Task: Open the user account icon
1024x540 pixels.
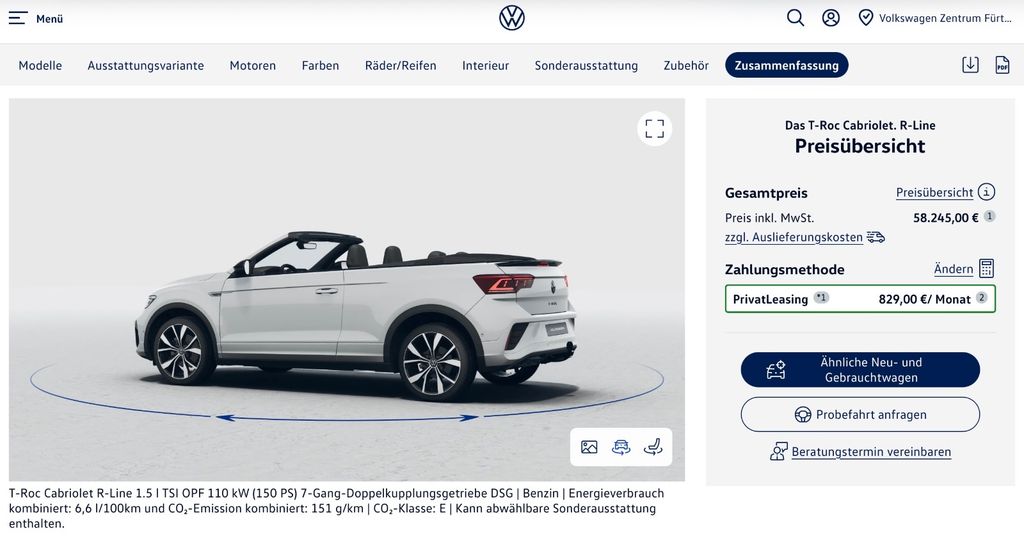Action: click(x=831, y=18)
